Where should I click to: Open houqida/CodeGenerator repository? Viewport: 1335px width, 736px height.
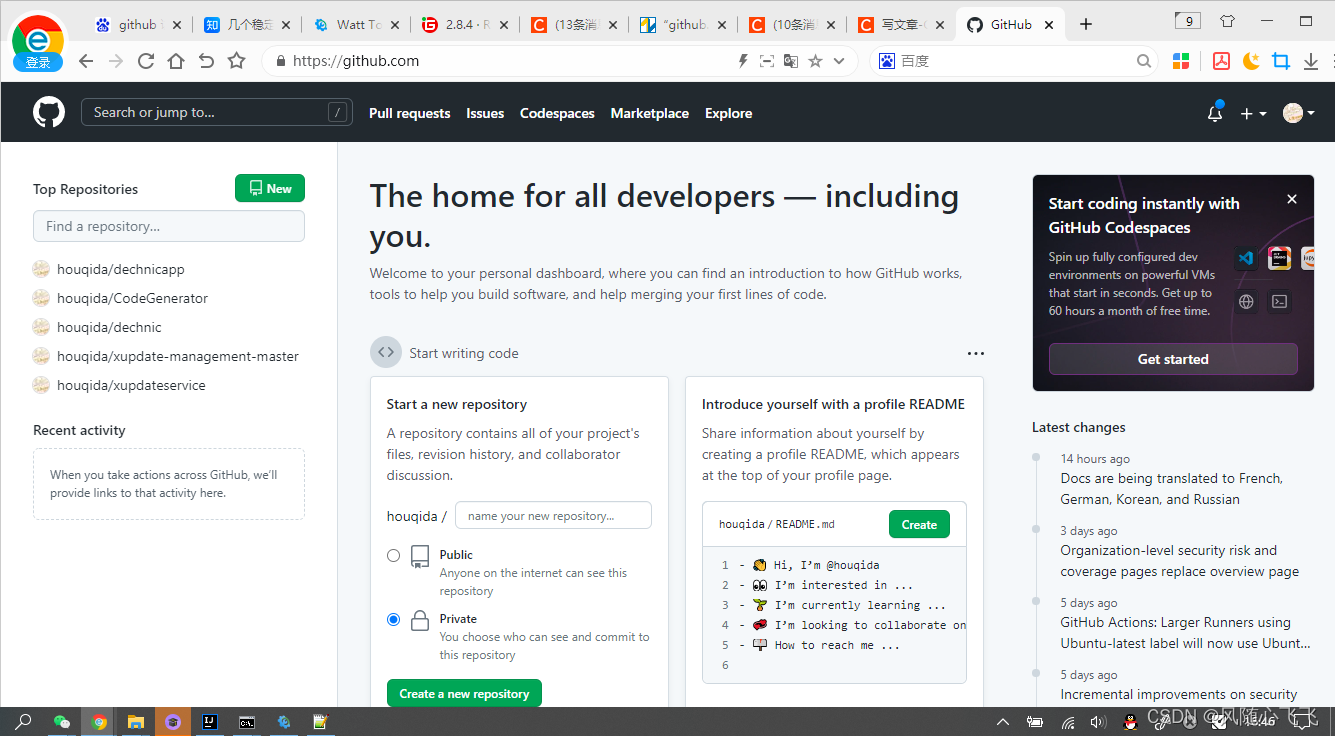[132, 298]
